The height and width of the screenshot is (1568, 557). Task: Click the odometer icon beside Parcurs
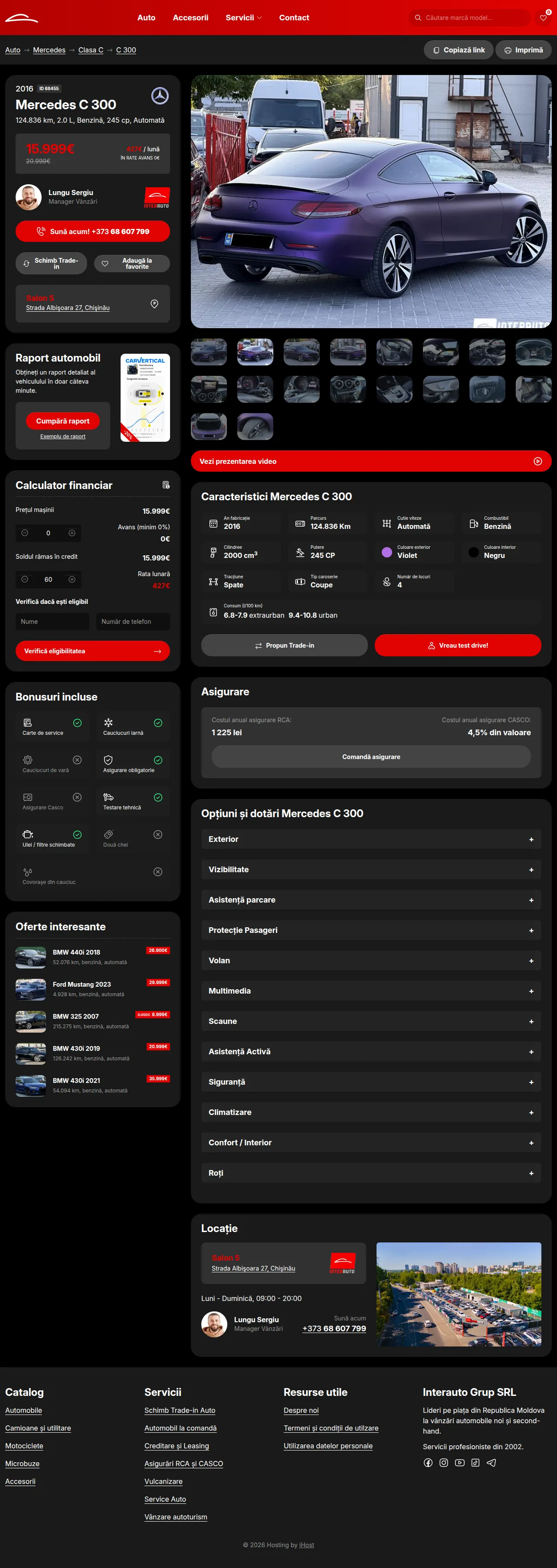[x=300, y=524]
